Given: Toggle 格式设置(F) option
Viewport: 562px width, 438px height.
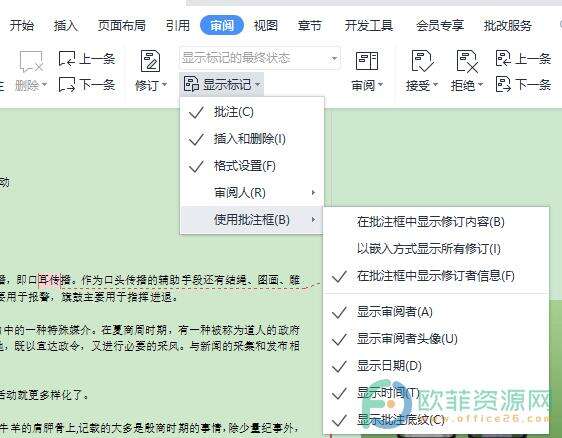Looking at the screenshot, I should tap(252, 166).
